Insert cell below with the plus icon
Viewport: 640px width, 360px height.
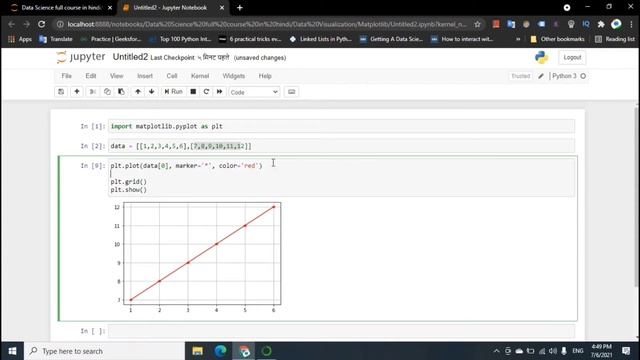[77, 92]
